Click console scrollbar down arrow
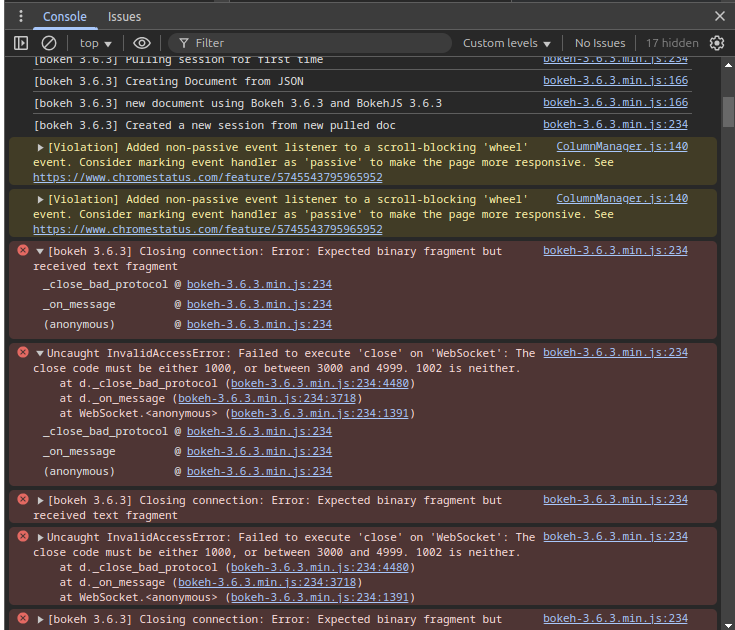This screenshot has height=630, width=735. (x=728, y=626)
